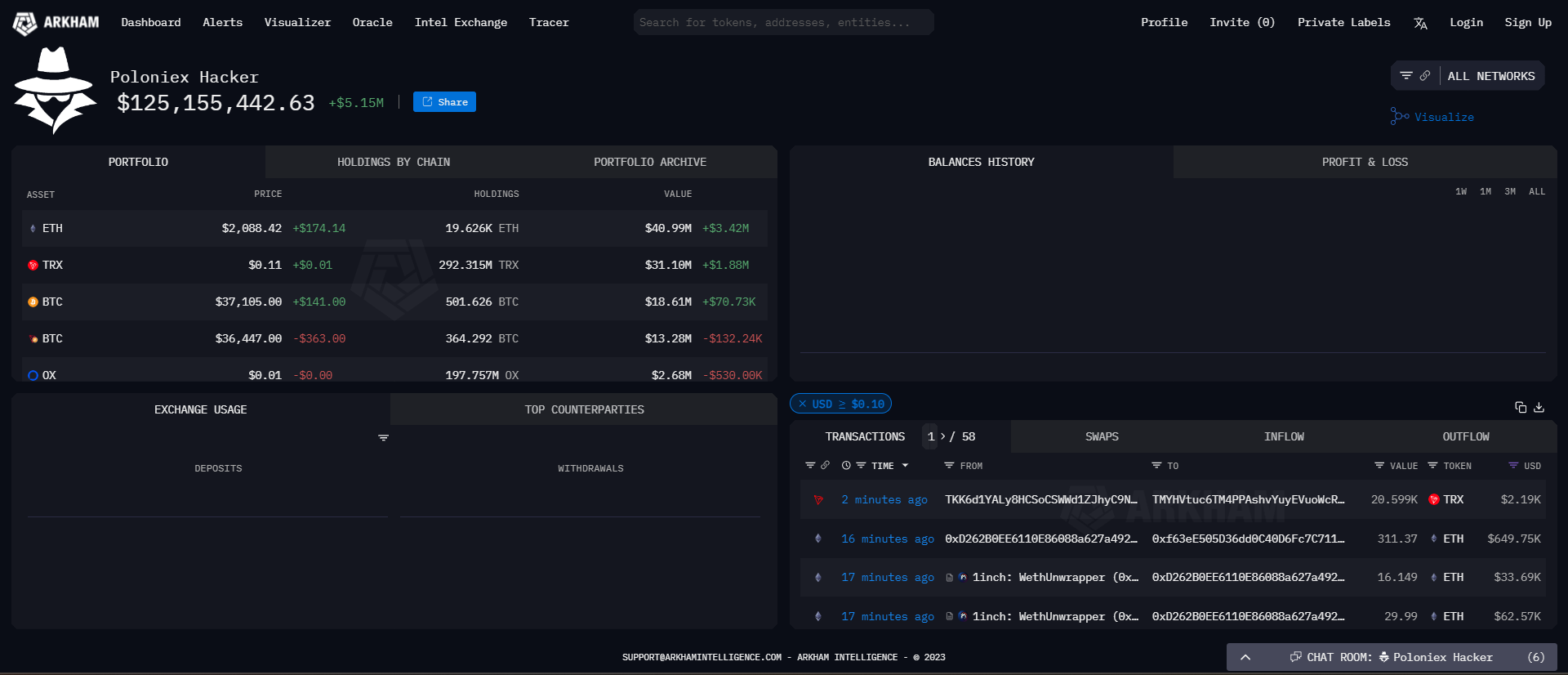Copy transactions with the copy icon

[x=1521, y=407]
